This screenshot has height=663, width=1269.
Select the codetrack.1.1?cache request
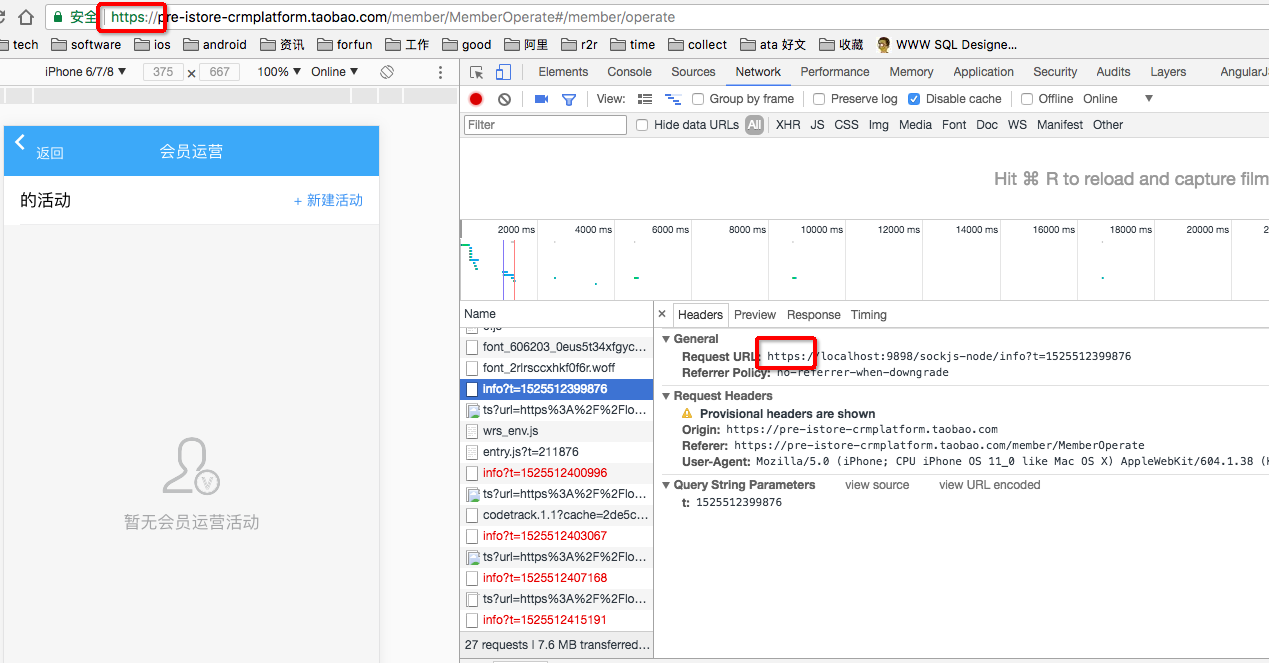click(x=557, y=515)
